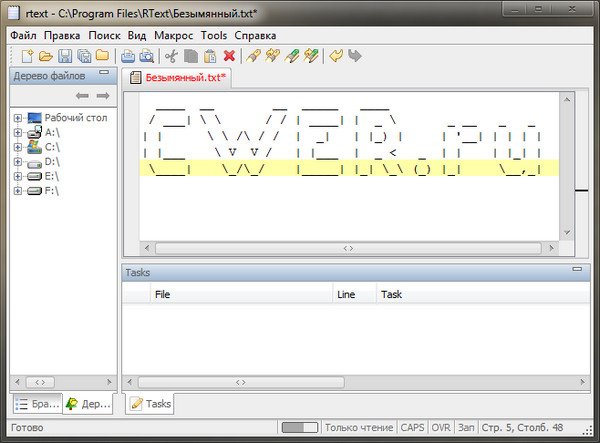Image resolution: width=600 pixels, height=443 pixels.
Task: Switch to the Дер... file tree tab
Action: [x=88, y=404]
